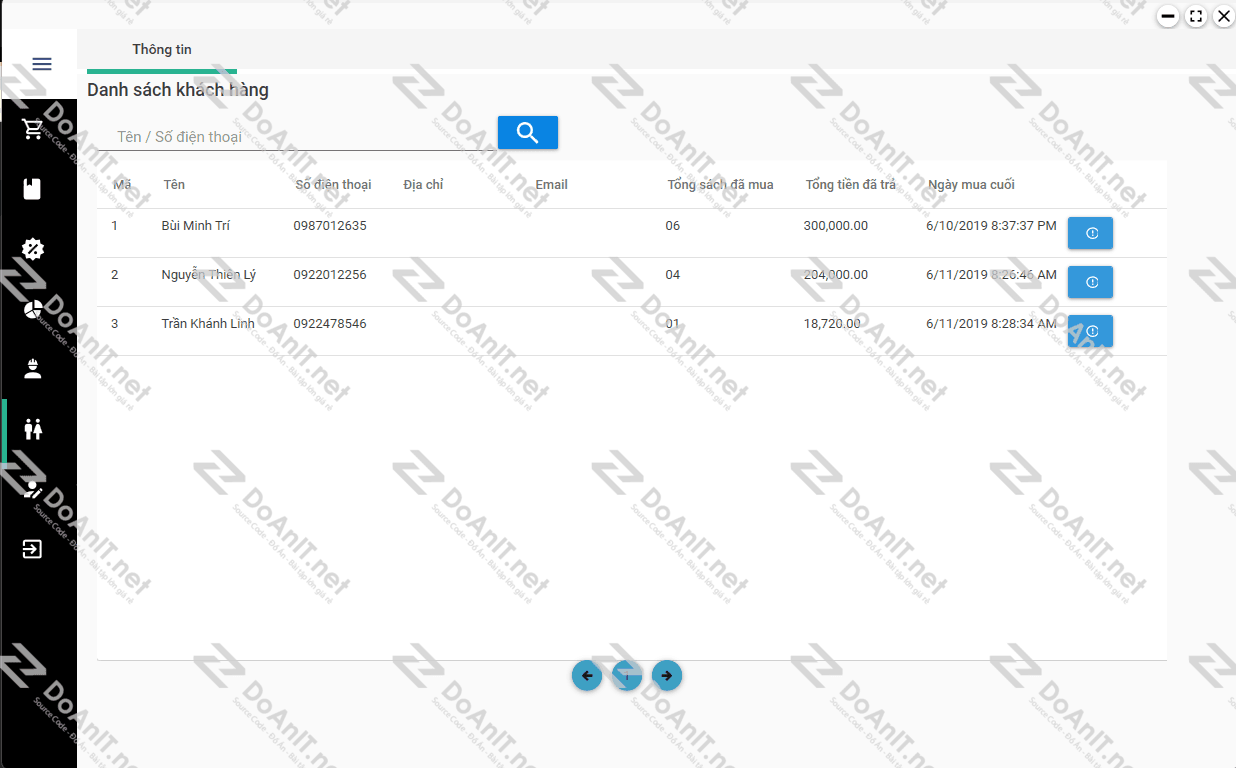Image resolution: width=1236 pixels, height=768 pixels.
Task: Open the shopping cart section
Action: click(33, 129)
